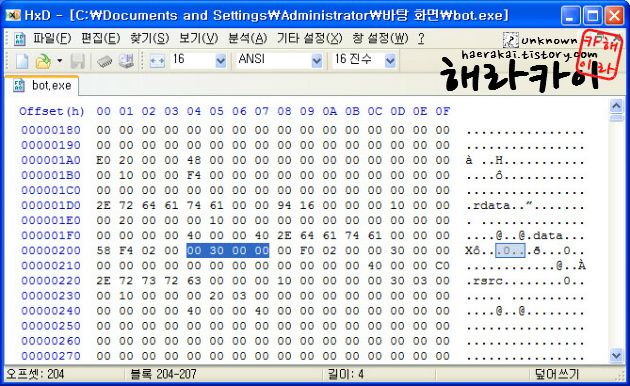The width and height of the screenshot is (630, 386).
Task: Click the document icon left of 파일 menu
Action: pyautogui.click(x=20, y=39)
